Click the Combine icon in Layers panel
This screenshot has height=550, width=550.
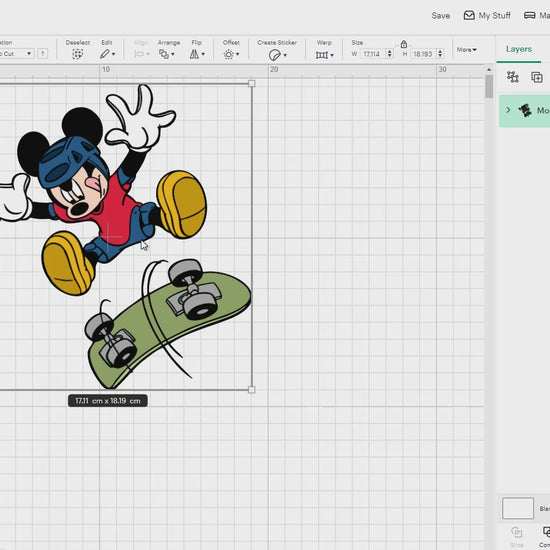546,533
